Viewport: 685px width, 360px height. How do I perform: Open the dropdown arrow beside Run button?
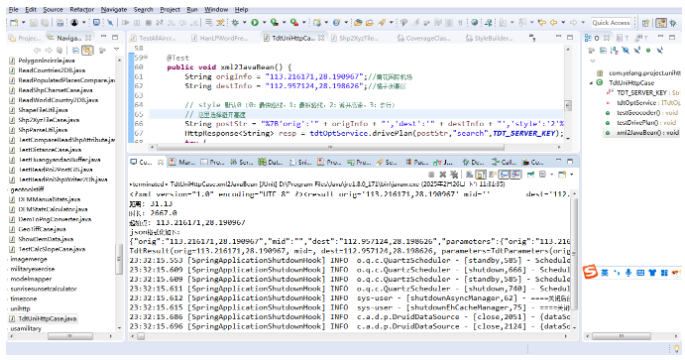coord(263,23)
